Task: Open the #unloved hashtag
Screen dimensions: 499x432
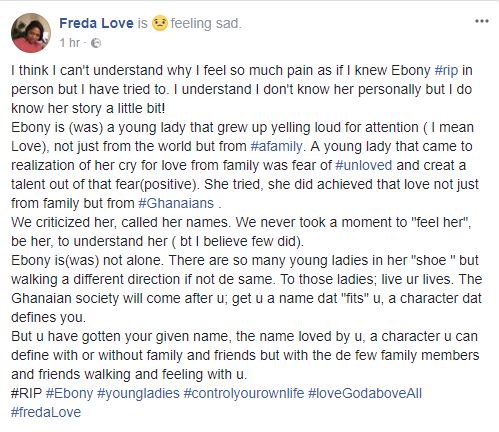Action: tap(364, 165)
